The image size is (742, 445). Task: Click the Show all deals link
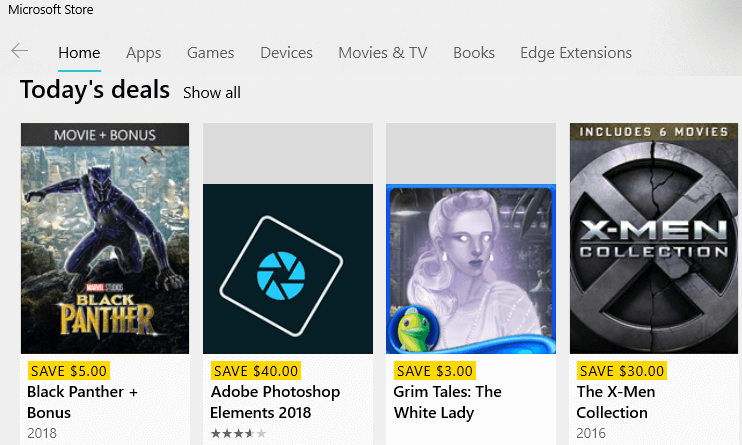[212, 93]
